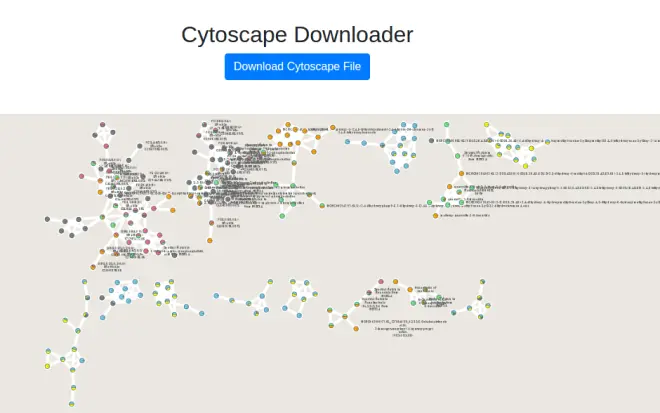This screenshot has height=413, width=660.
Task: Select the bottommost node of the lower-left chain
Action: tap(72, 404)
